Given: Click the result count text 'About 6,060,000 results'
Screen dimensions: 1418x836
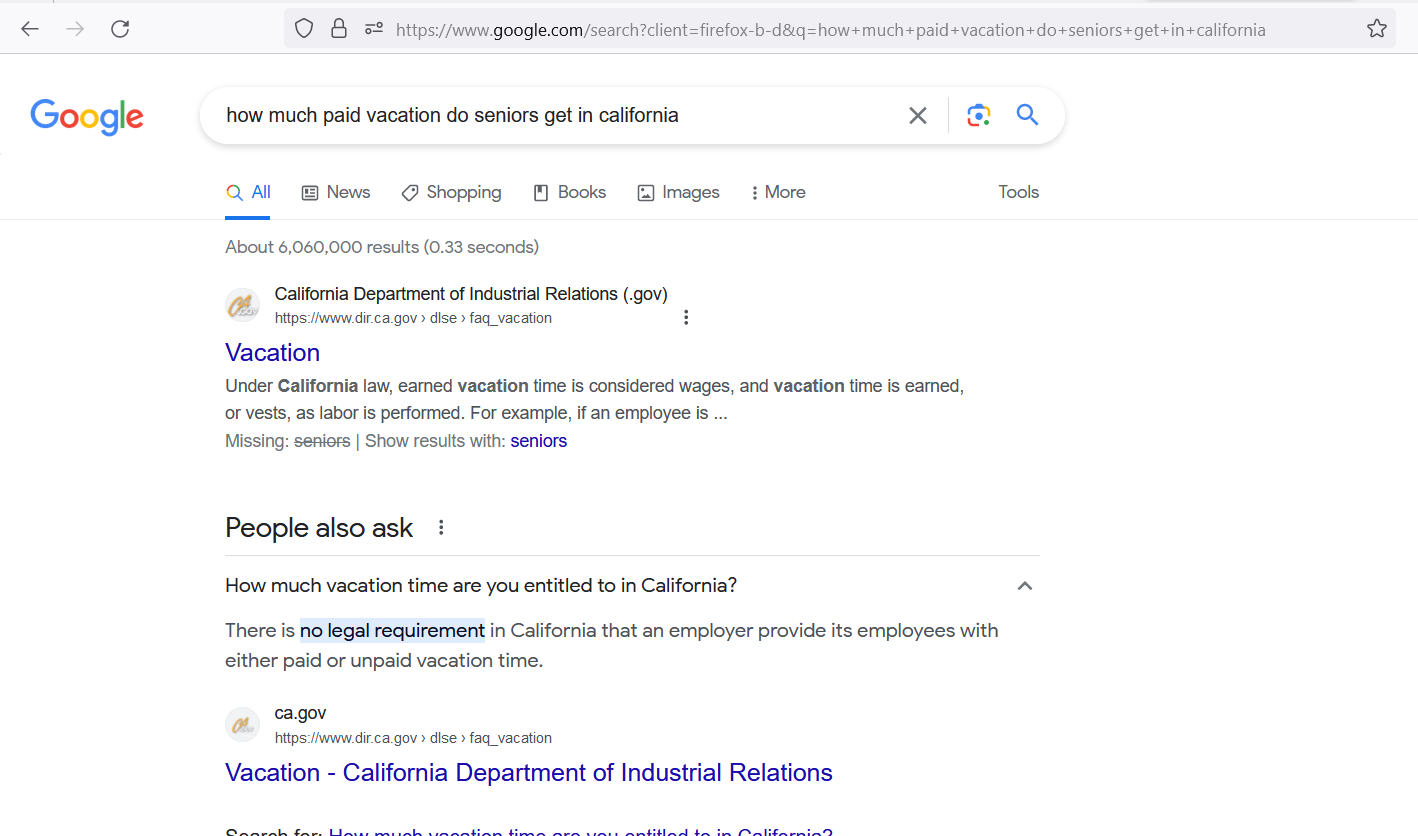Looking at the screenshot, I should click(x=322, y=247).
